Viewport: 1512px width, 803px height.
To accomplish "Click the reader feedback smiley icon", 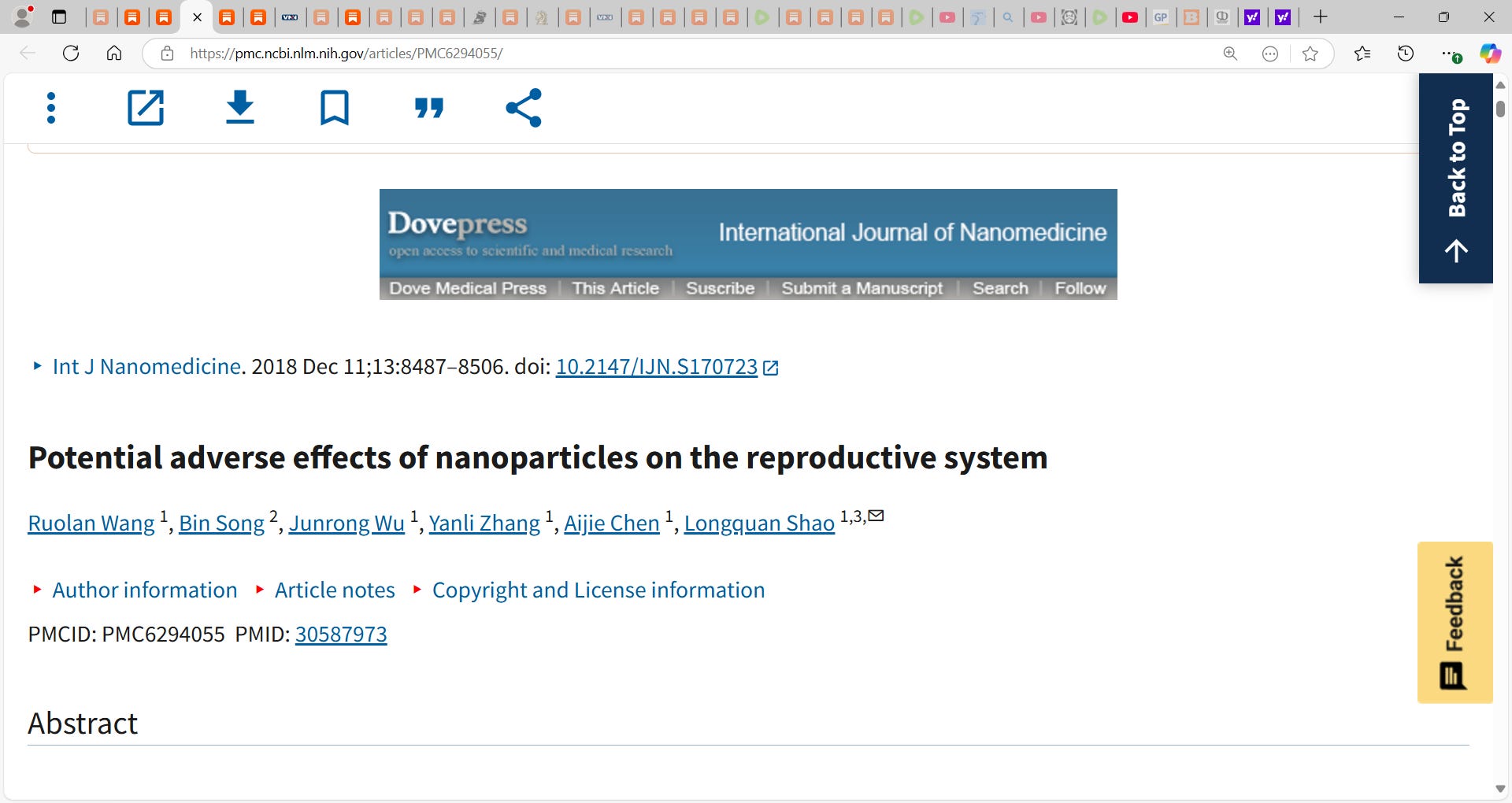I will tap(1270, 54).
